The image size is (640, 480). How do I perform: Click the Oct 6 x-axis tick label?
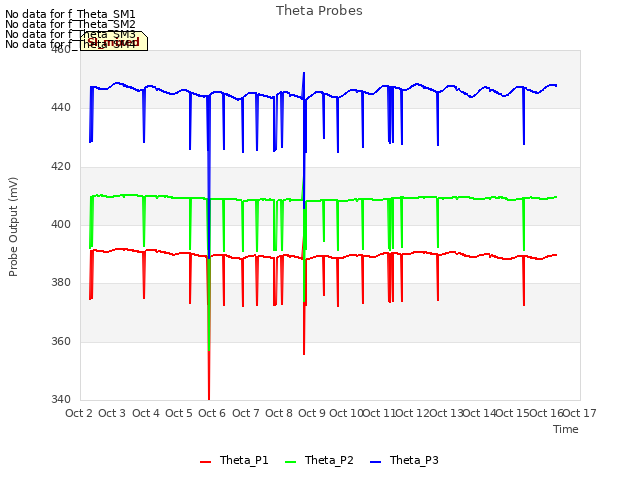pyautogui.click(x=212, y=413)
